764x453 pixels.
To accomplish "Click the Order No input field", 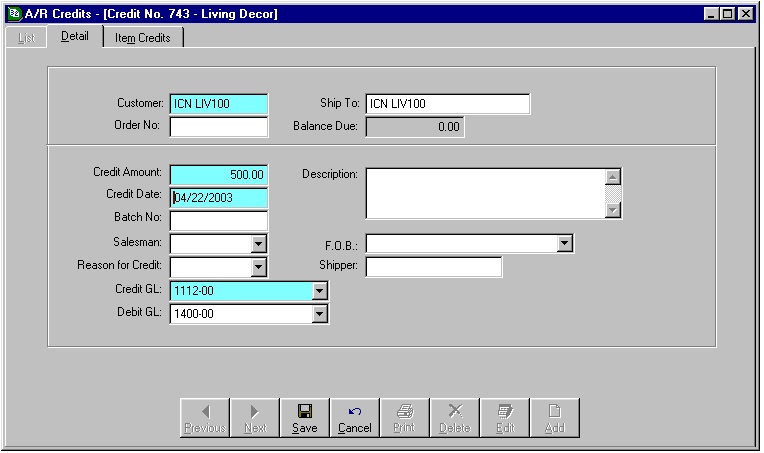I will [219, 127].
